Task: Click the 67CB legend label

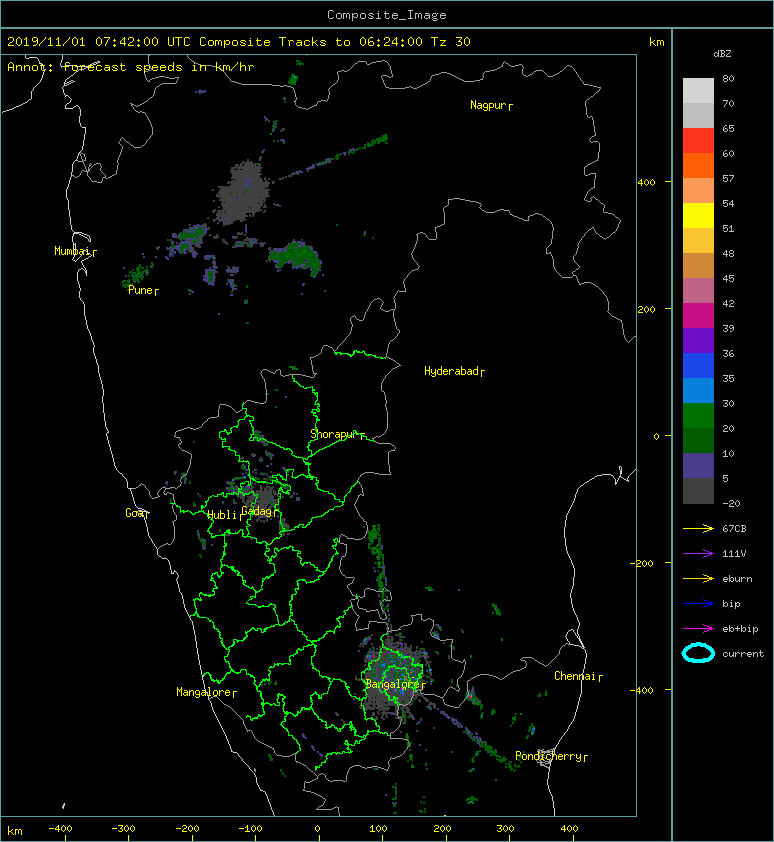Action: click(734, 528)
